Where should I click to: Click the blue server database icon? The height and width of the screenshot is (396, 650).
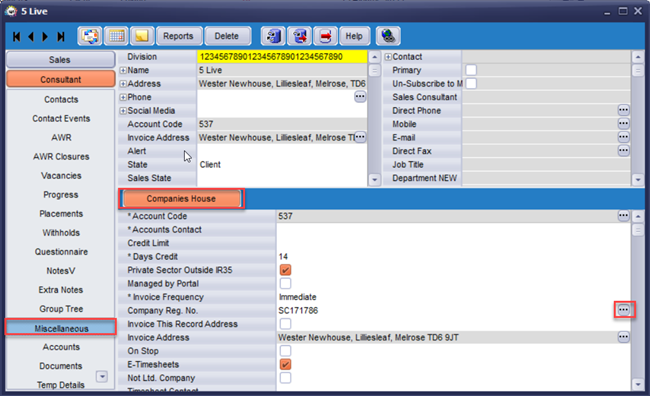273,36
